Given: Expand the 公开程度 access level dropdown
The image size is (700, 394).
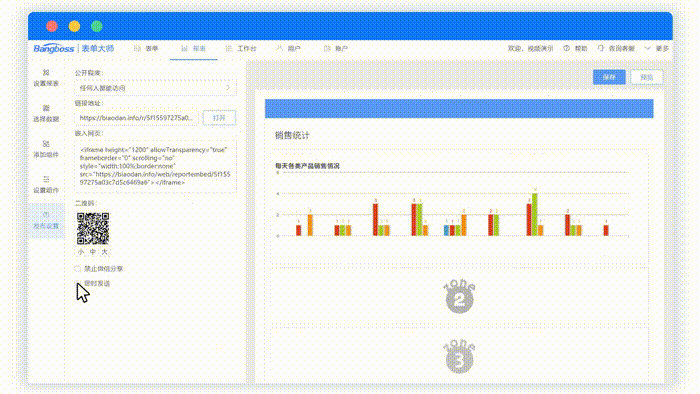Looking at the screenshot, I should click(x=155, y=88).
